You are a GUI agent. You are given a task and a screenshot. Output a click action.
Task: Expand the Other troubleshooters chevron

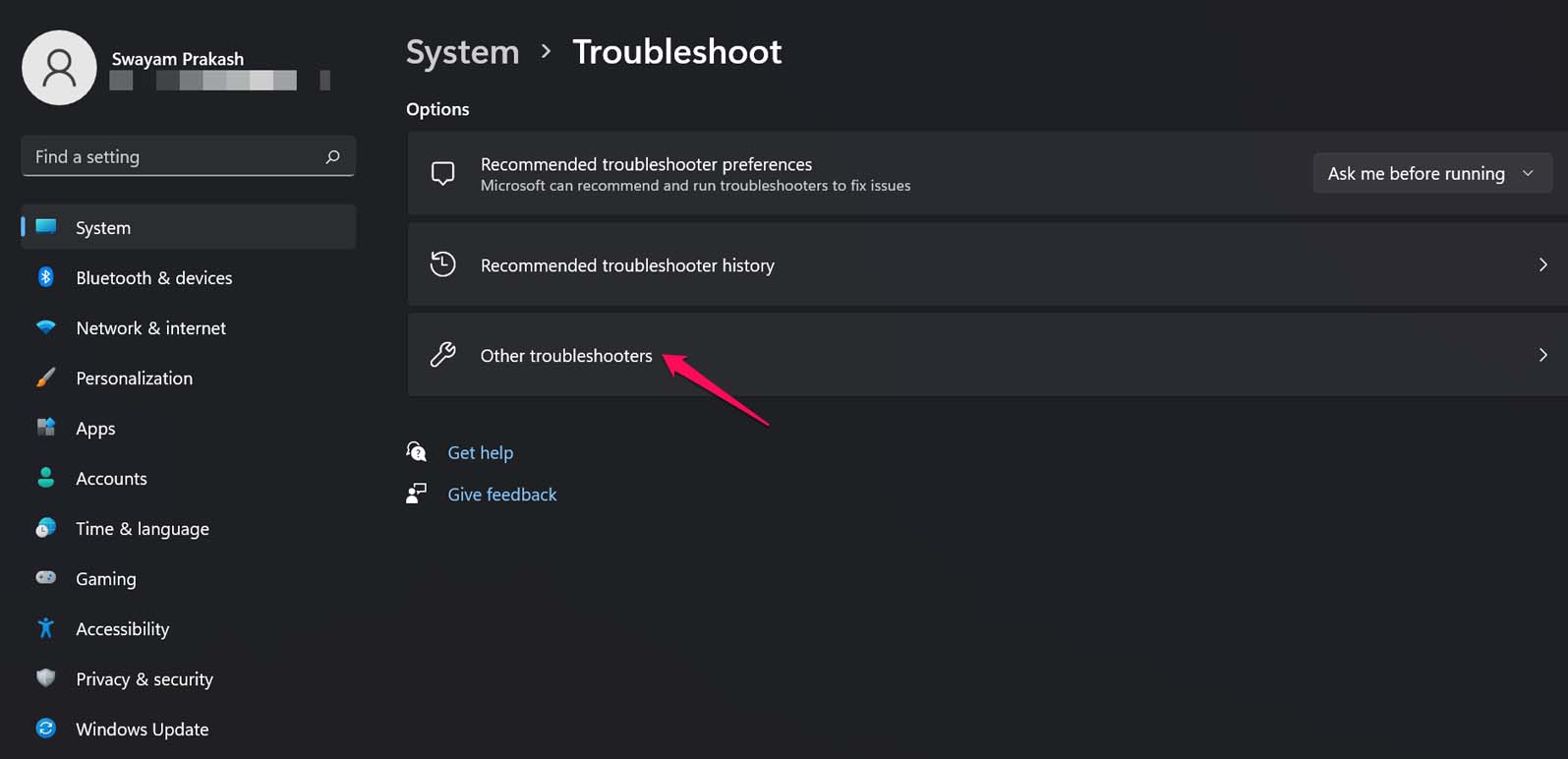point(1542,355)
